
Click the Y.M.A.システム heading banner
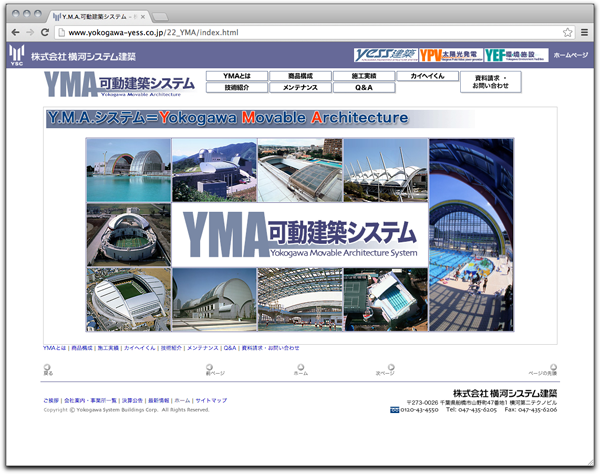[260, 118]
